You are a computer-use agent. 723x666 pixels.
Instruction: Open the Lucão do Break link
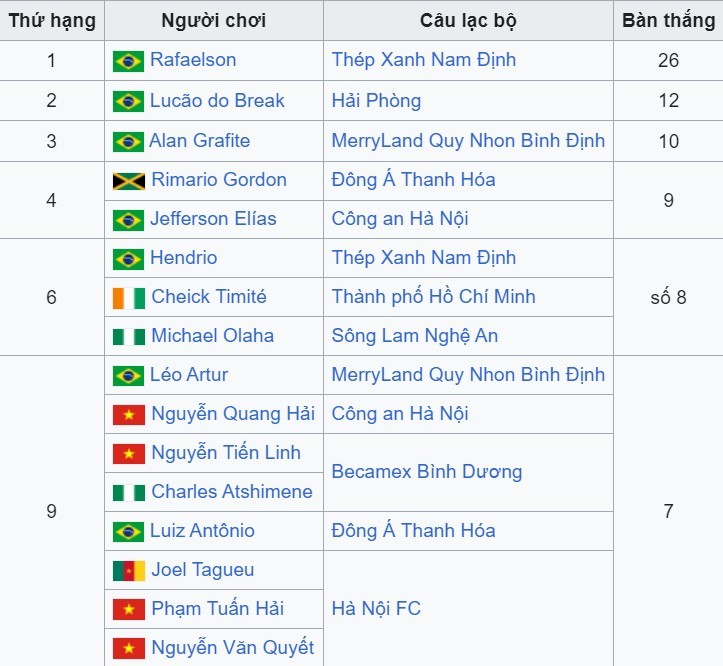pyautogui.click(x=217, y=101)
